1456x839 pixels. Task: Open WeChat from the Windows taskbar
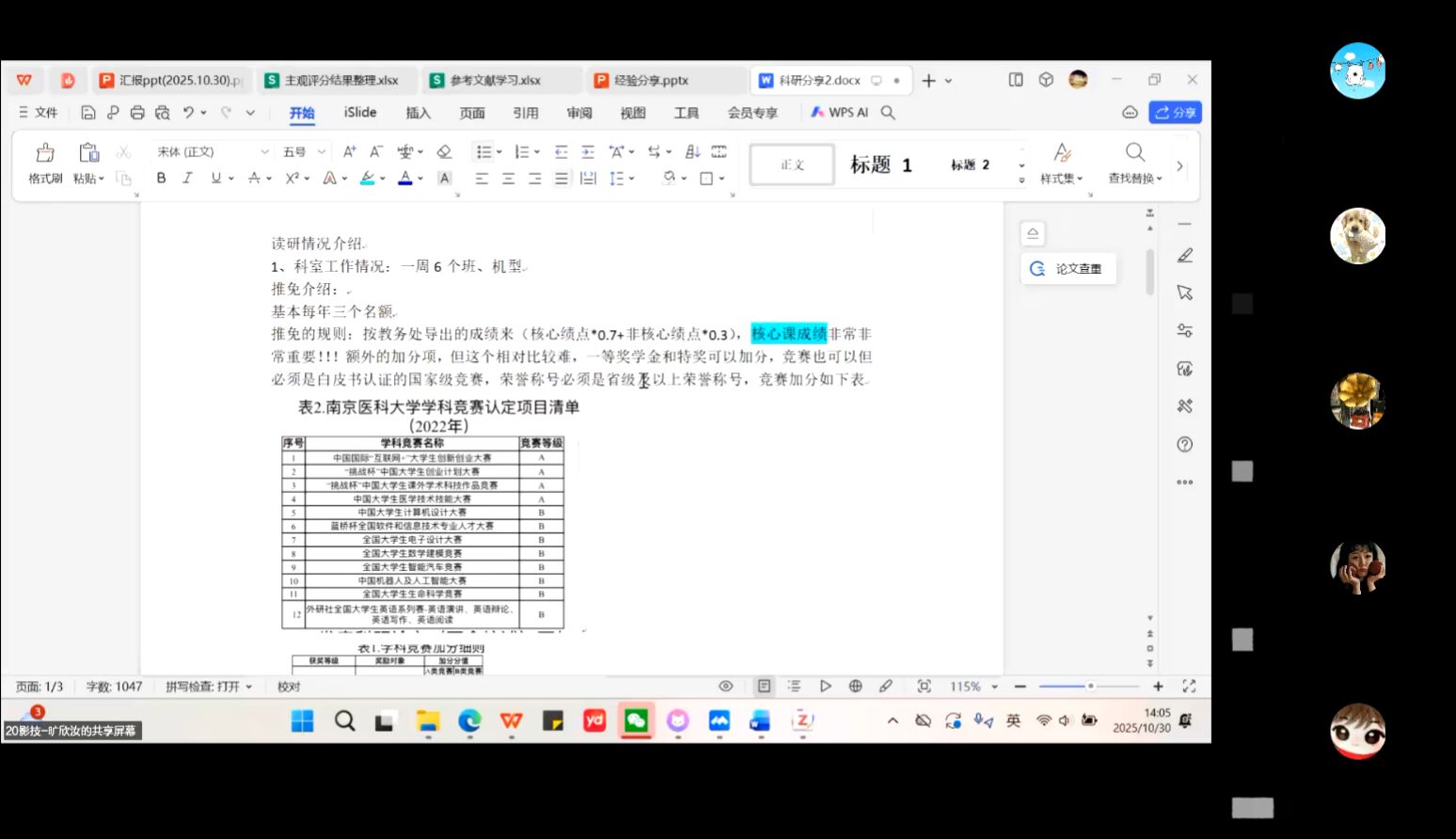coord(636,720)
